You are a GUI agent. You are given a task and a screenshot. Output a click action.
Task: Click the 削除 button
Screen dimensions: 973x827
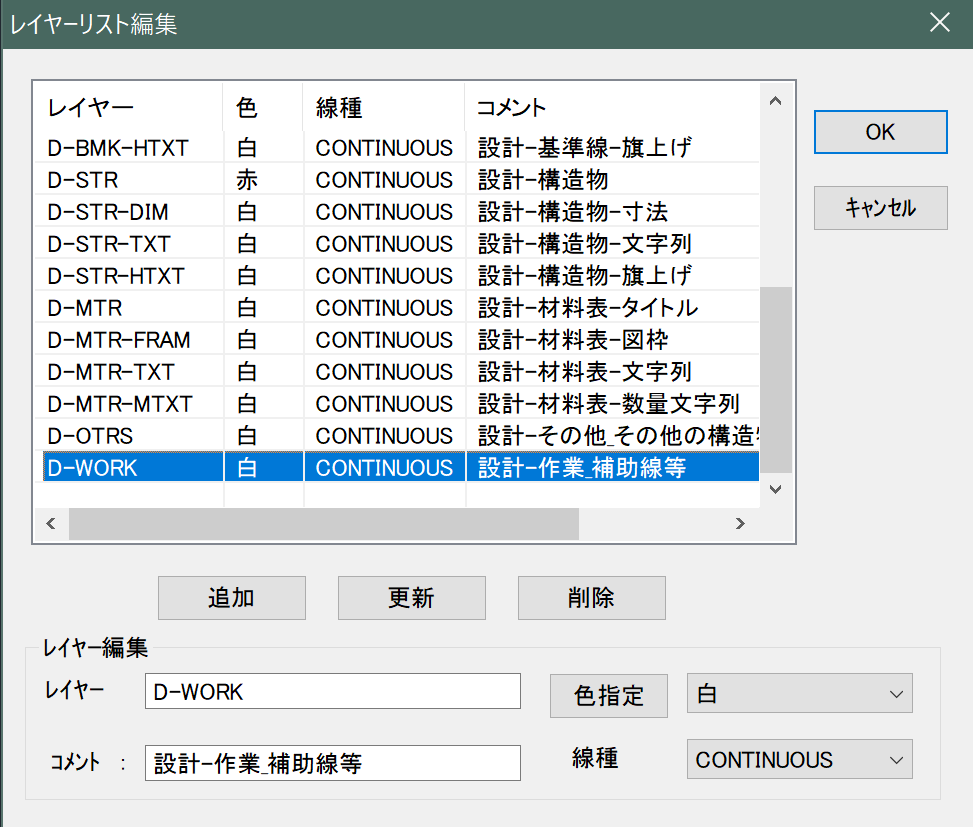tap(591, 598)
